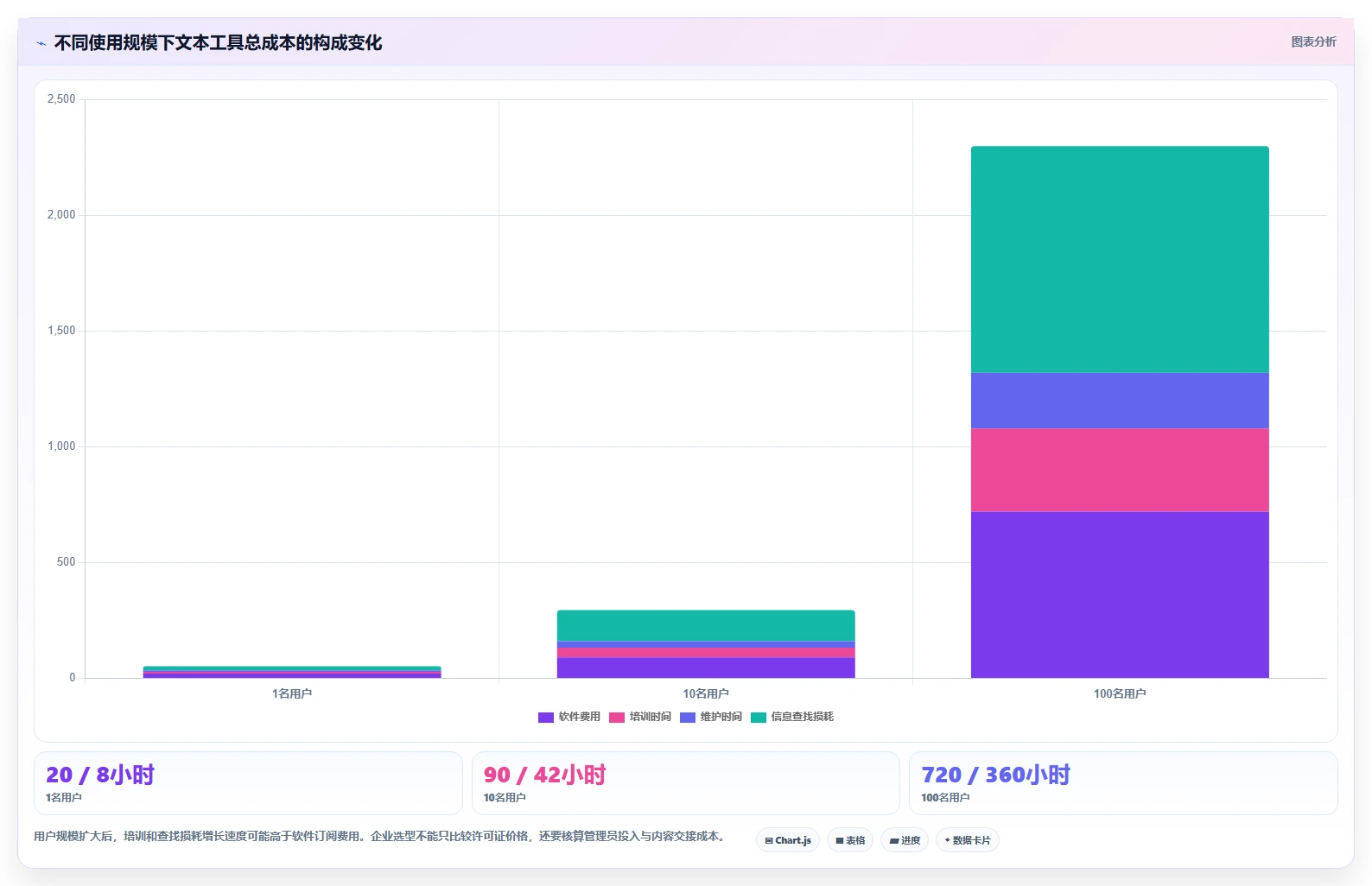1372x886 pixels.
Task: Open the 90 / 42小时 data card
Action: pos(686,782)
